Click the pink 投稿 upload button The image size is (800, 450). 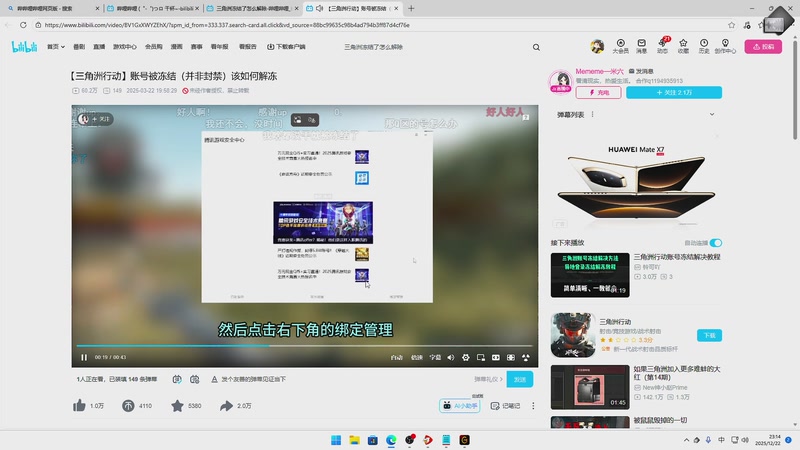[x=763, y=46]
